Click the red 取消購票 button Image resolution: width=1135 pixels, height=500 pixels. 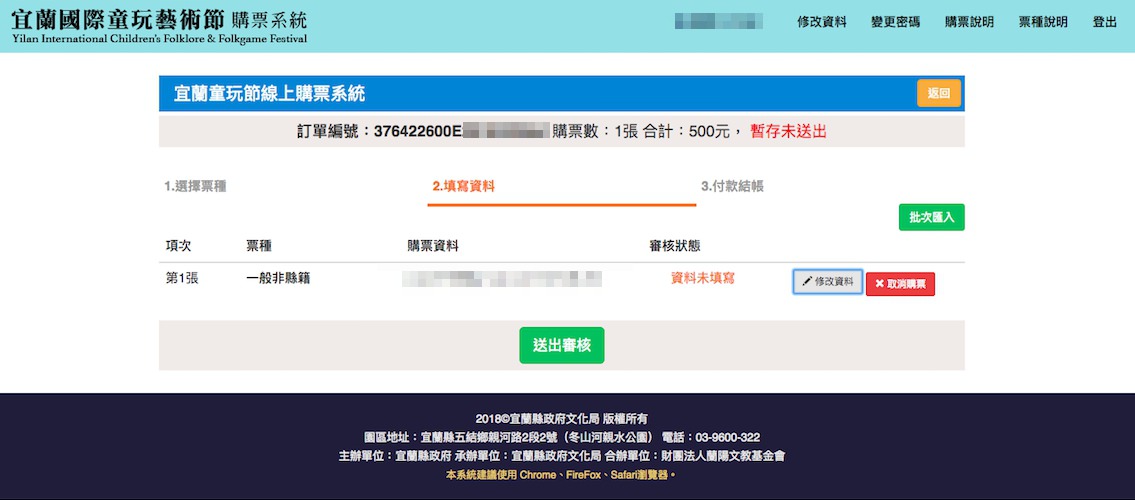(900, 284)
